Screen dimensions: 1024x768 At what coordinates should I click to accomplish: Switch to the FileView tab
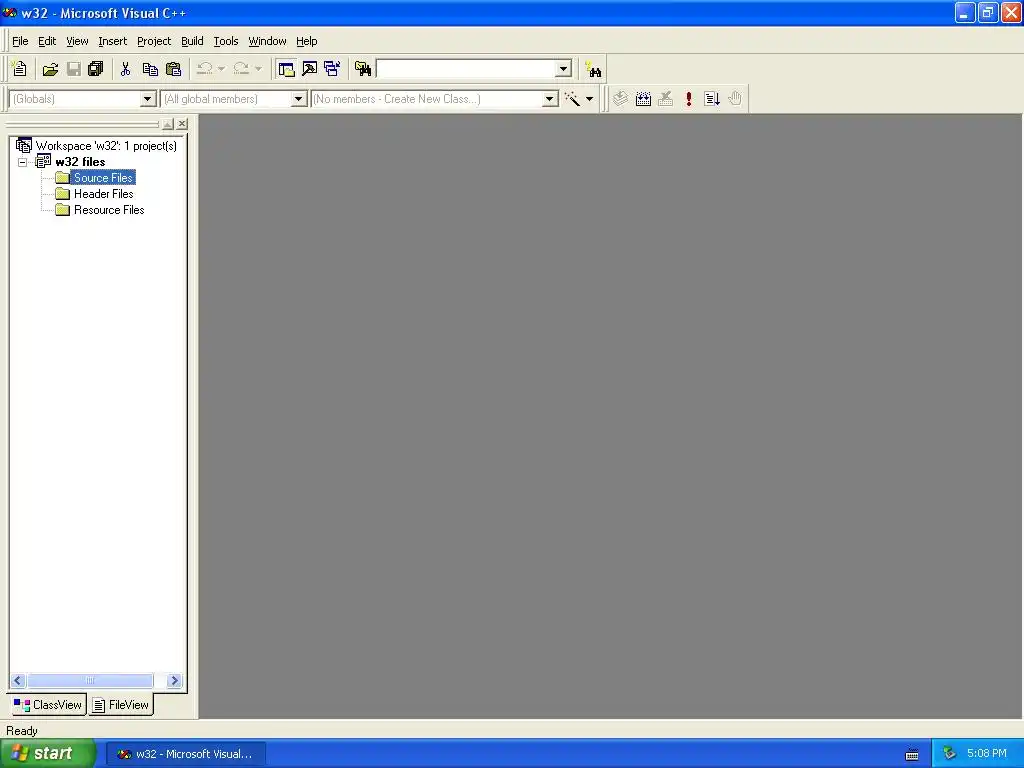(x=121, y=705)
